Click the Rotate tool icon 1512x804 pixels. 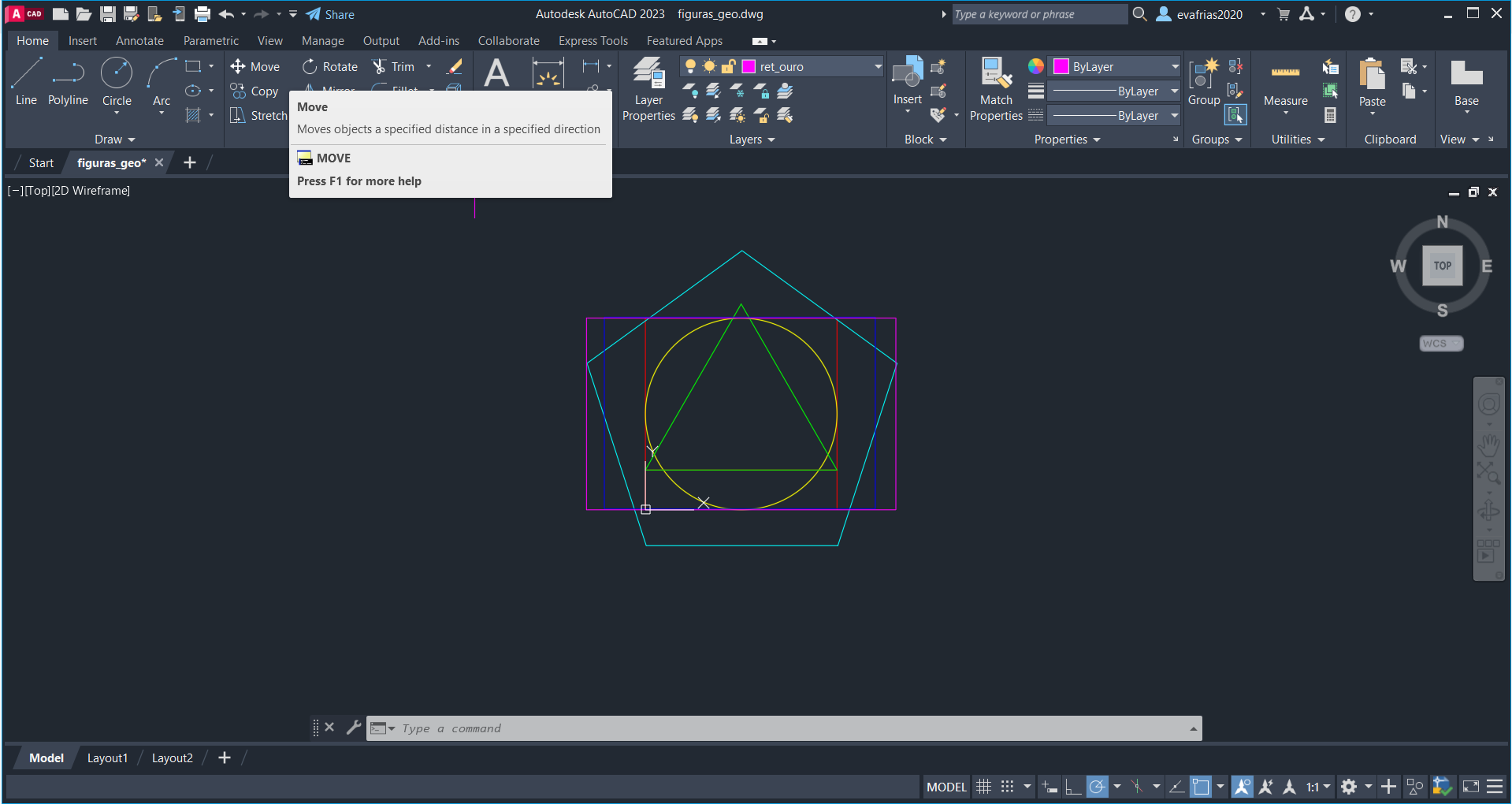tap(310, 67)
